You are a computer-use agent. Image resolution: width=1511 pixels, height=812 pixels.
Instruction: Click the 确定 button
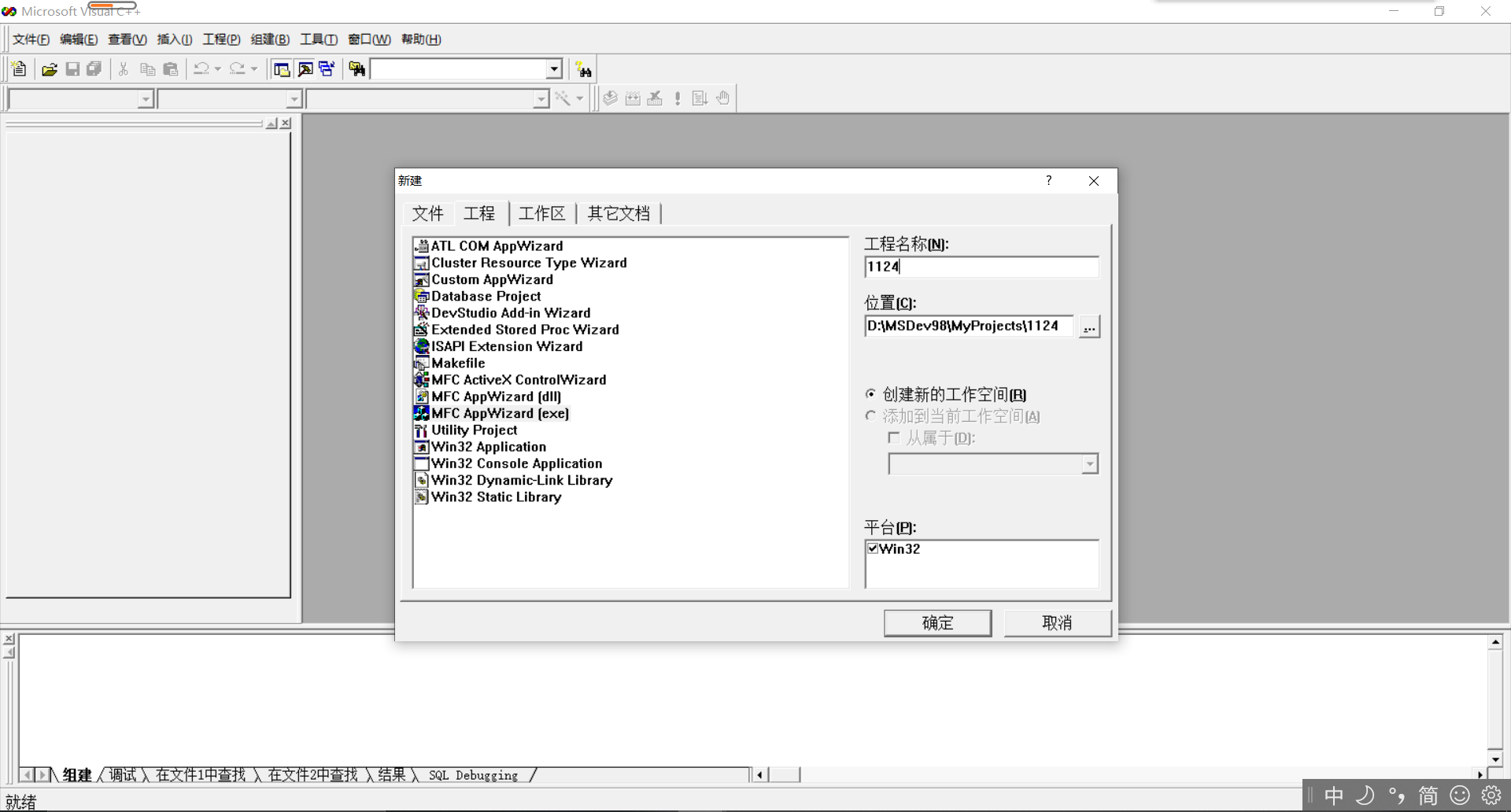(937, 622)
